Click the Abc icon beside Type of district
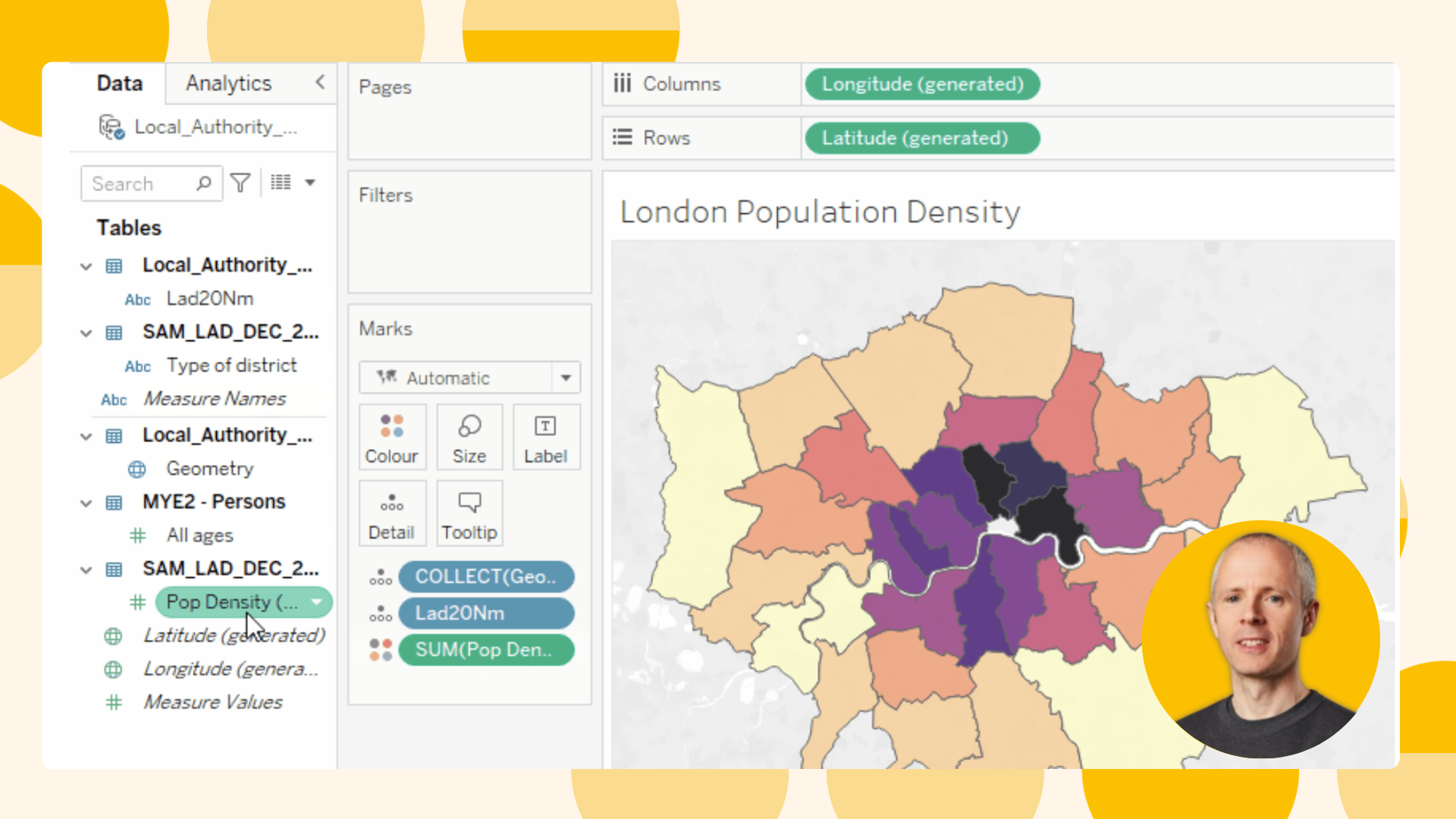The image size is (1456, 819). click(x=137, y=366)
